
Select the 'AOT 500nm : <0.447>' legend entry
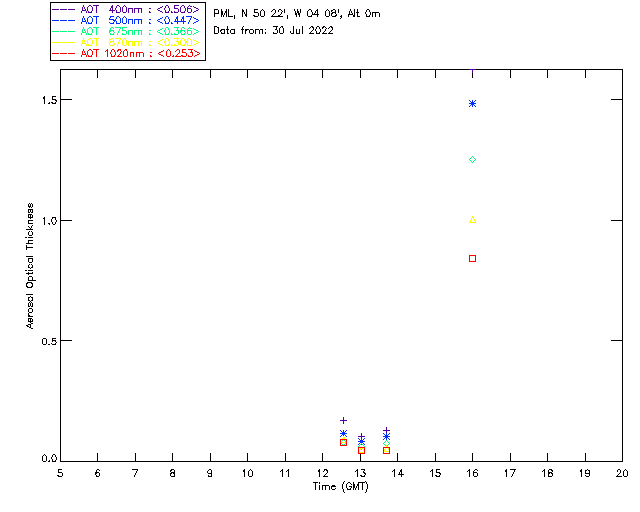127,20
